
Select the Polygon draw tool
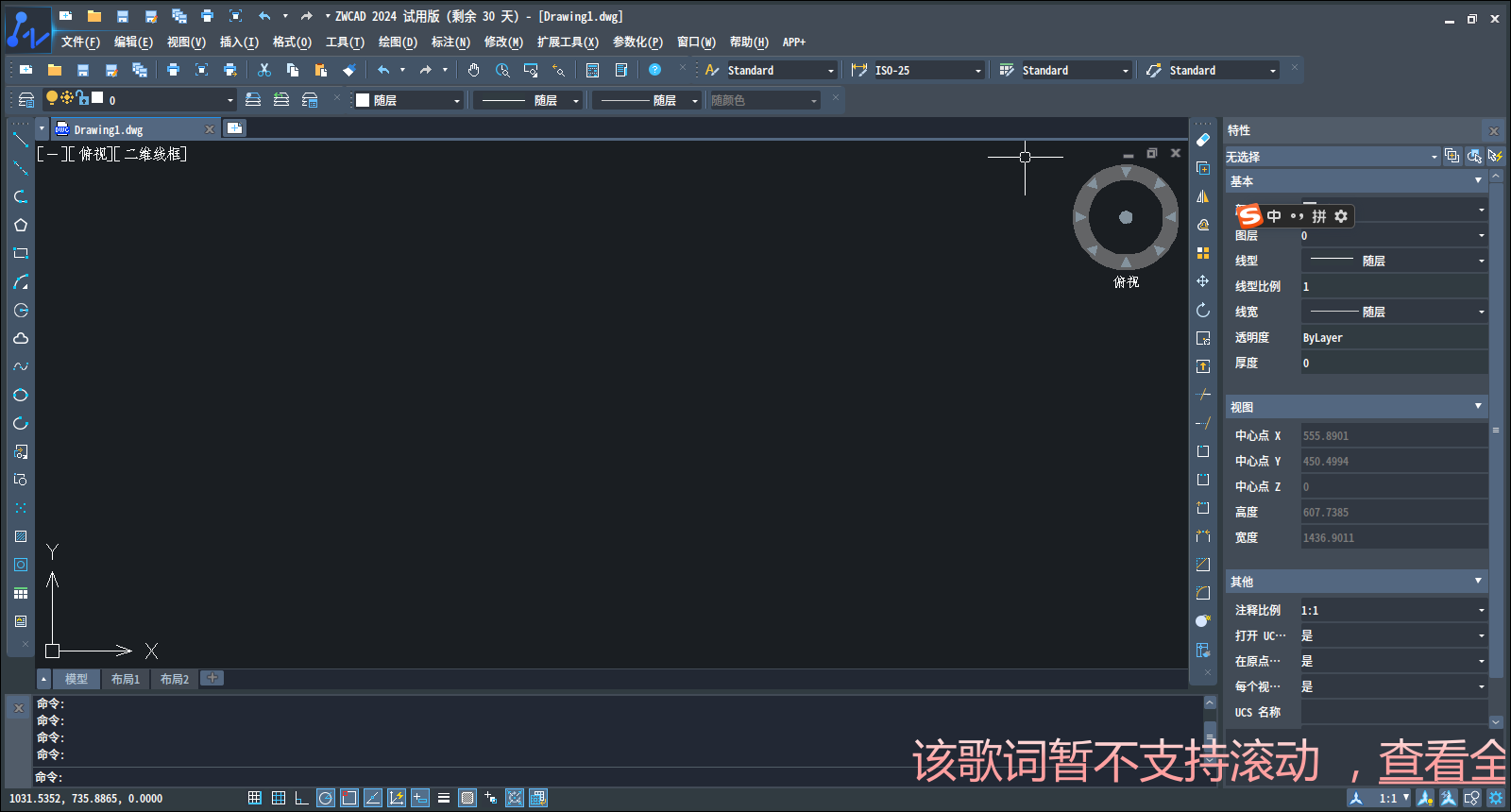coord(20,225)
